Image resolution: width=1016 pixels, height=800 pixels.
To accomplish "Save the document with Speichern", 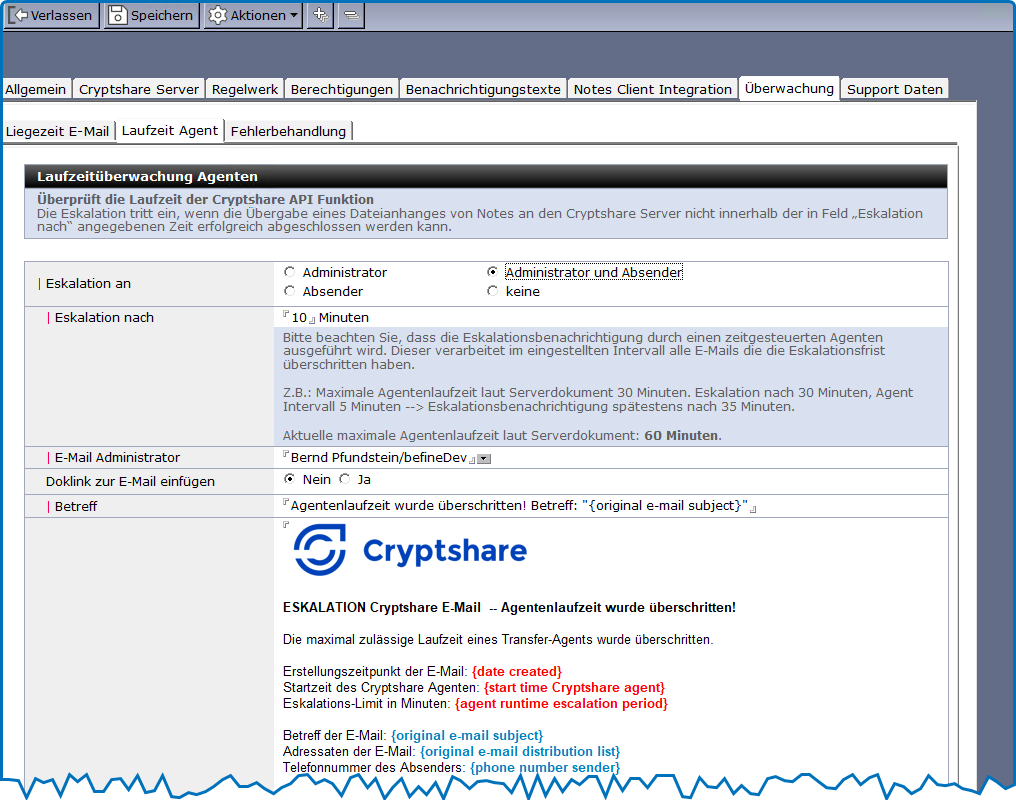I will pyautogui.click(x=151, y=15).
